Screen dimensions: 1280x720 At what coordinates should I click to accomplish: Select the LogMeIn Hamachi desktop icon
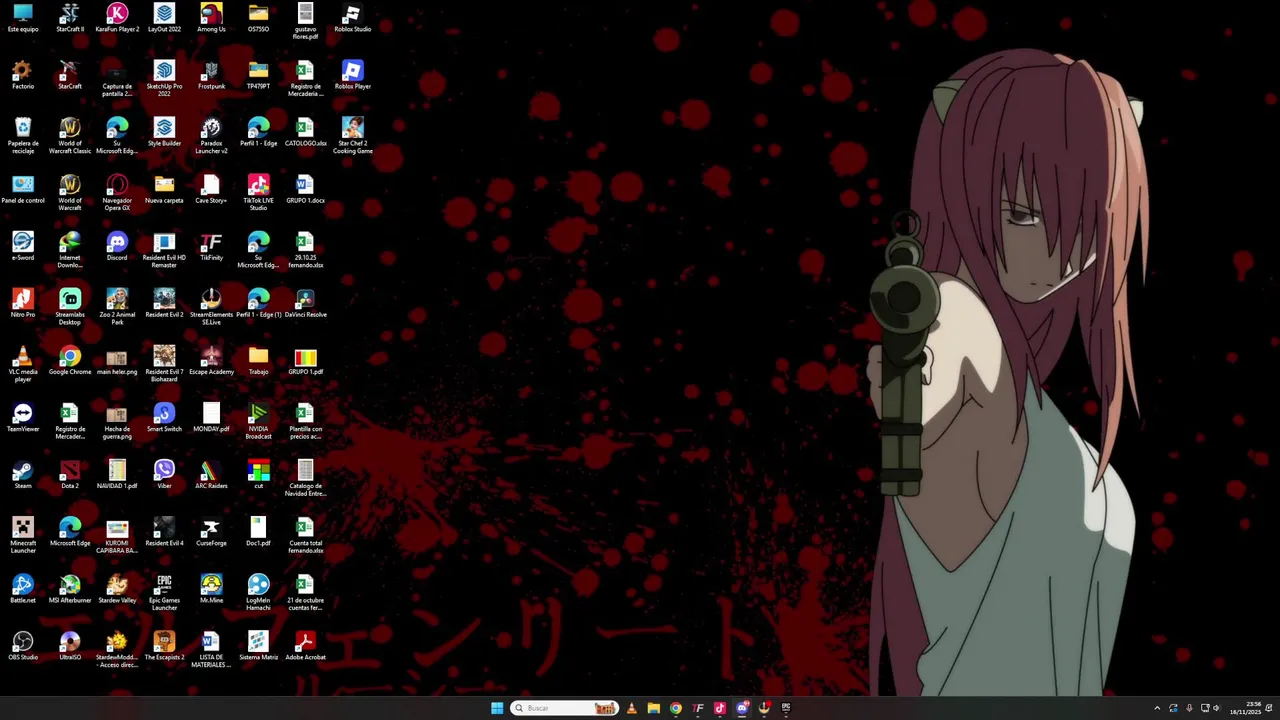pyautogui.click(x=258, y=591)
